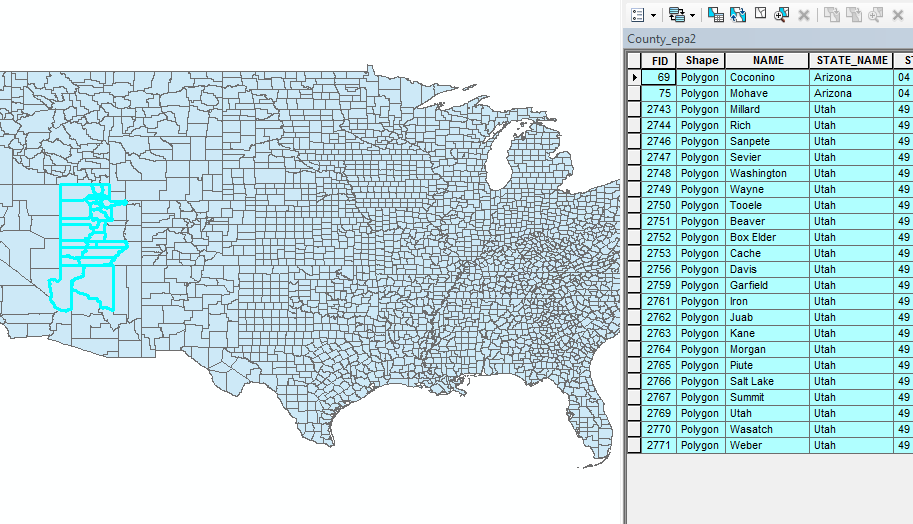The width and height of the screenshot is (913, 524).
Task: Click the Tooele name cell
Action: click(767, 205)
